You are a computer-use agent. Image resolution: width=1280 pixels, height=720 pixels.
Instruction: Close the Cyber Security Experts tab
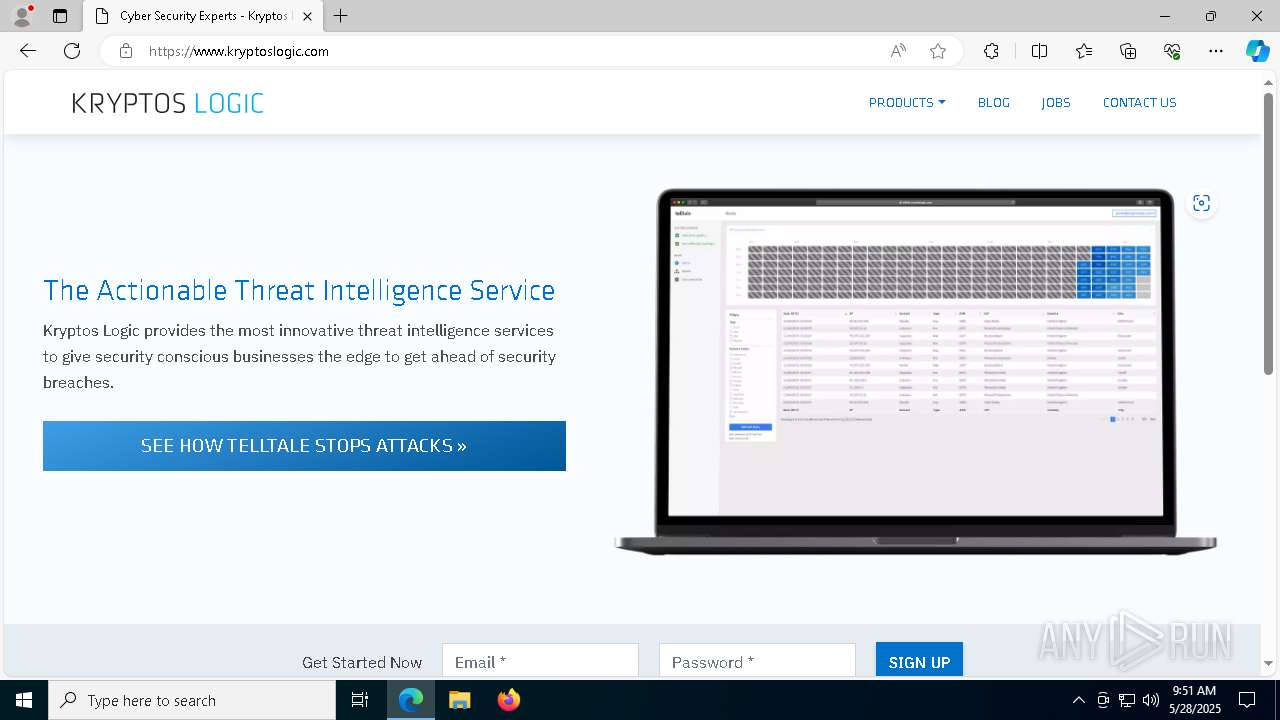pos(307,16)
